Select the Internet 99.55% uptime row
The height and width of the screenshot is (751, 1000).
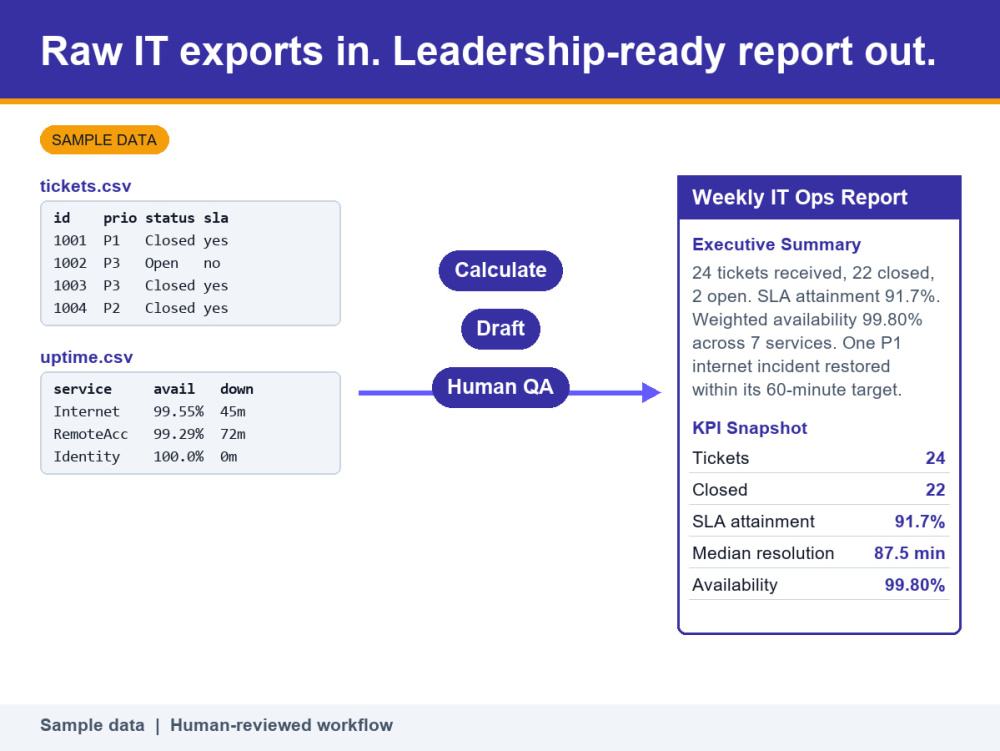(x=149, y=411)
